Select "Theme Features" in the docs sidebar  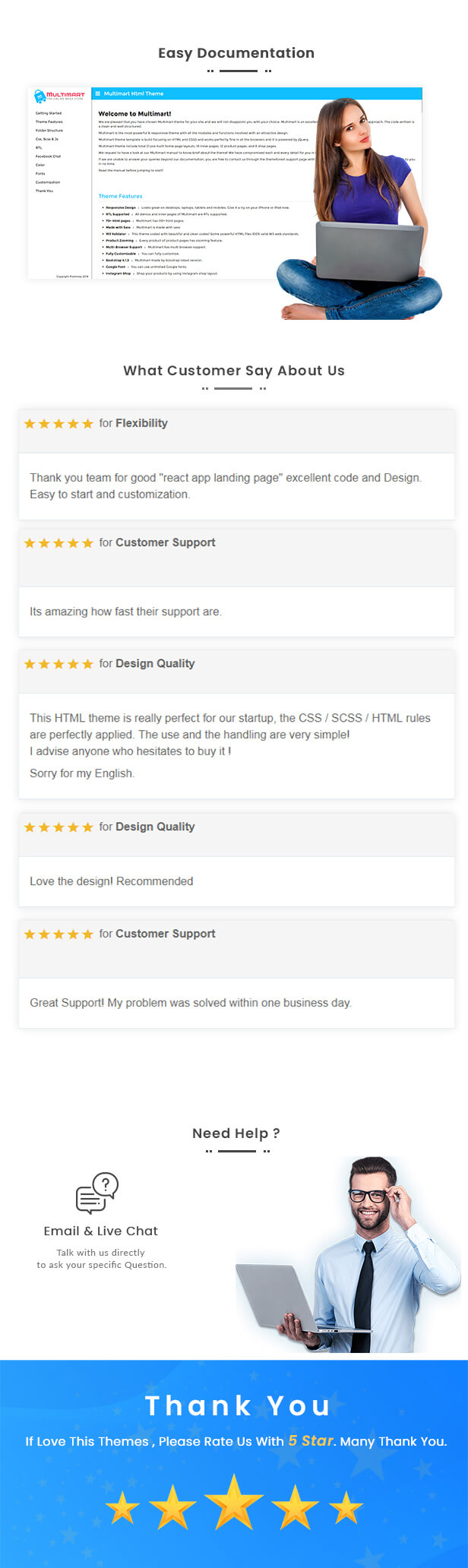pyautogui.click(x=49, y=122)
